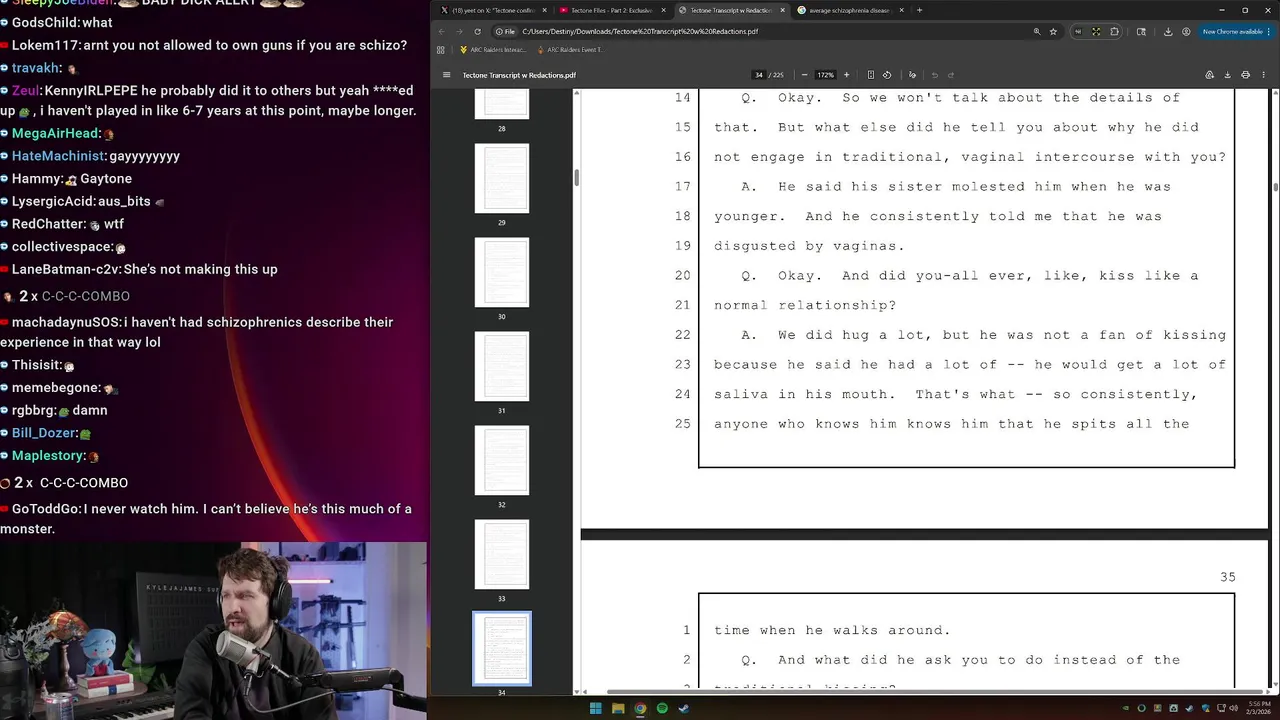Click username Maplestory in chat
The image size is (1280, 720).
click(x=48, y=455)
